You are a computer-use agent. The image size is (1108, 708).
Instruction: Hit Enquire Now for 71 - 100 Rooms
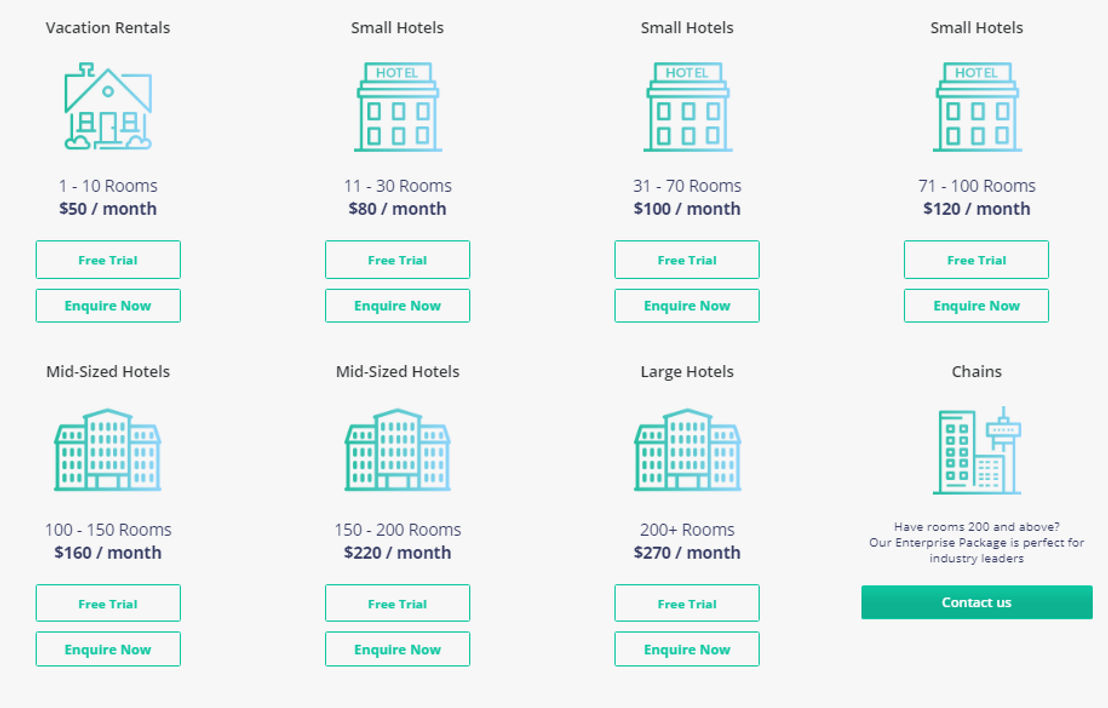click(977, 306)
